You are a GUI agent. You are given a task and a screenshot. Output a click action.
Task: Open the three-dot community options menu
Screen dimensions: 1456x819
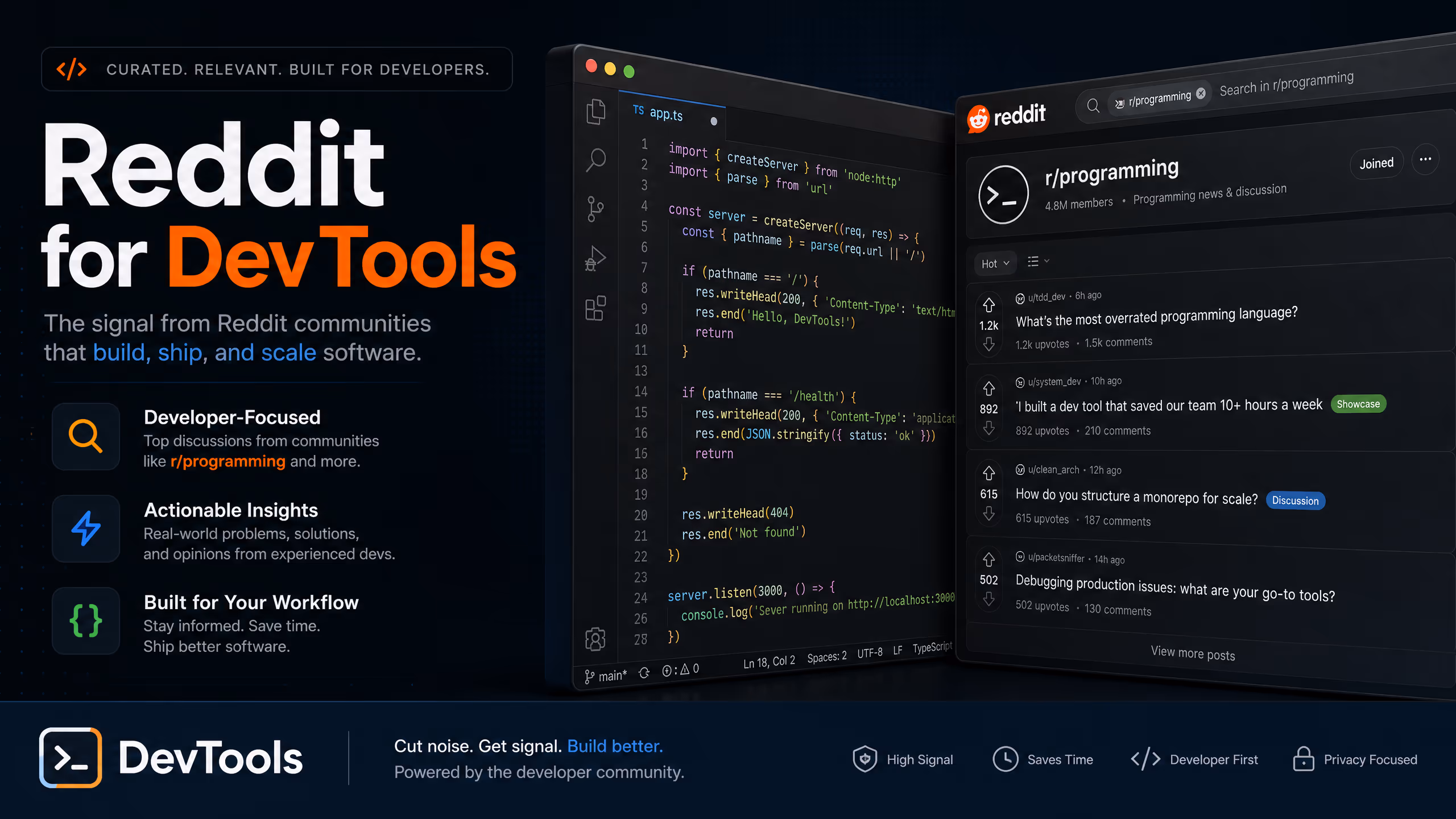click(x=1425, y=159)
